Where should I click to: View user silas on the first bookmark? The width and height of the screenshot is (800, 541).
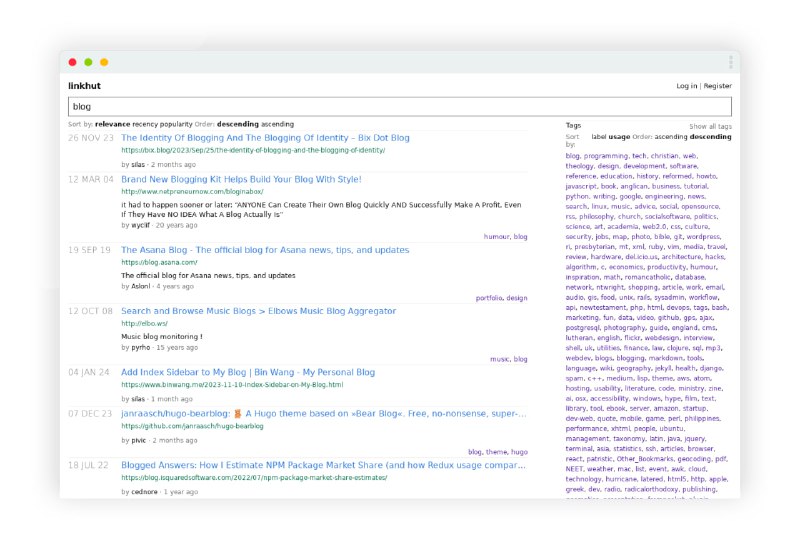coord(138,164)
